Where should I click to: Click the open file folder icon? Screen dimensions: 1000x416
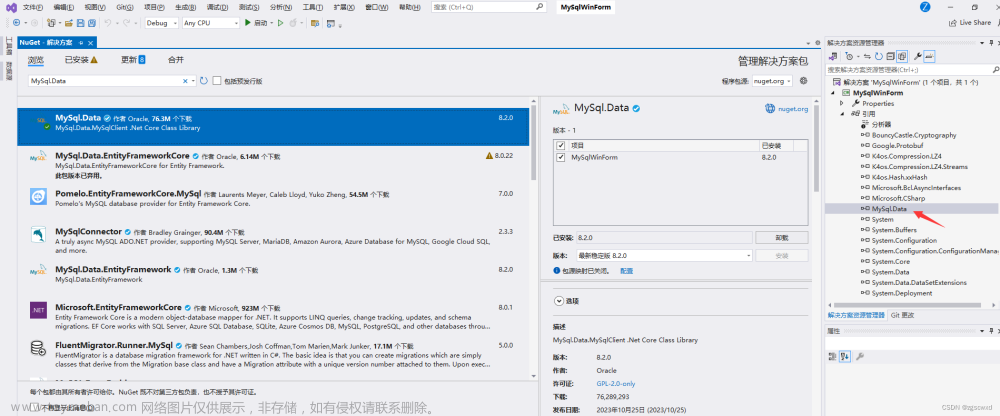tap(68, 22)
